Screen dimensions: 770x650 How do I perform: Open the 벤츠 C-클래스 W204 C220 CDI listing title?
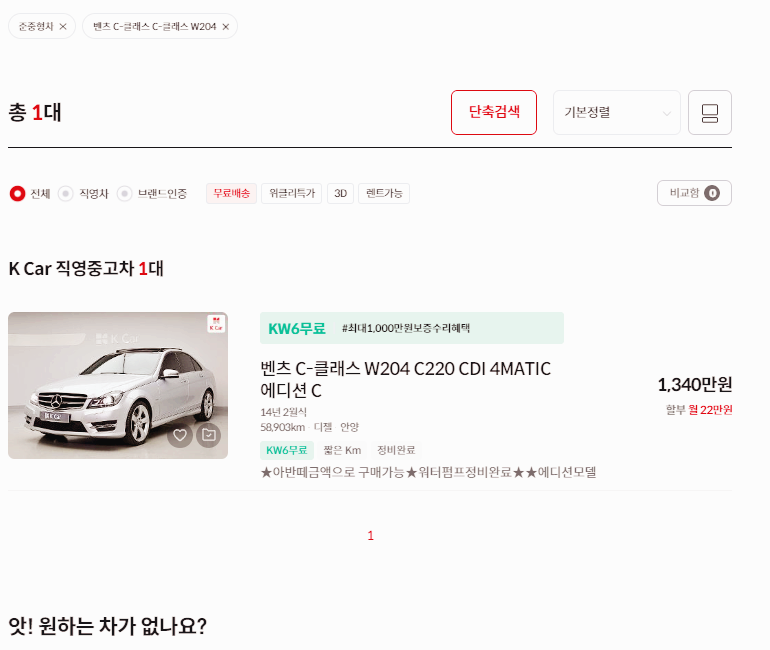click(x=406, y=379)
